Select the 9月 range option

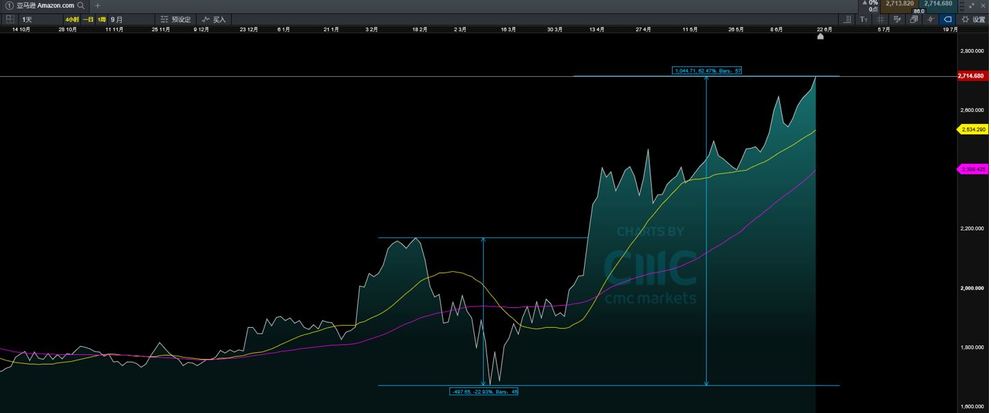tap(116, 20)
